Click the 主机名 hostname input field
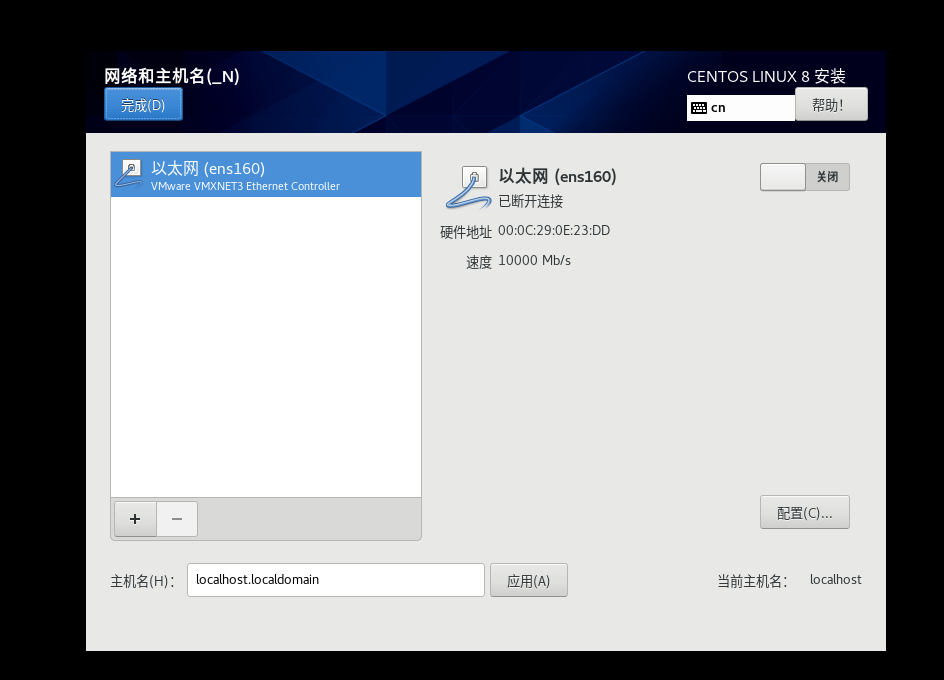The height and width of the screenshot is (680, 944). click(335, 580)
